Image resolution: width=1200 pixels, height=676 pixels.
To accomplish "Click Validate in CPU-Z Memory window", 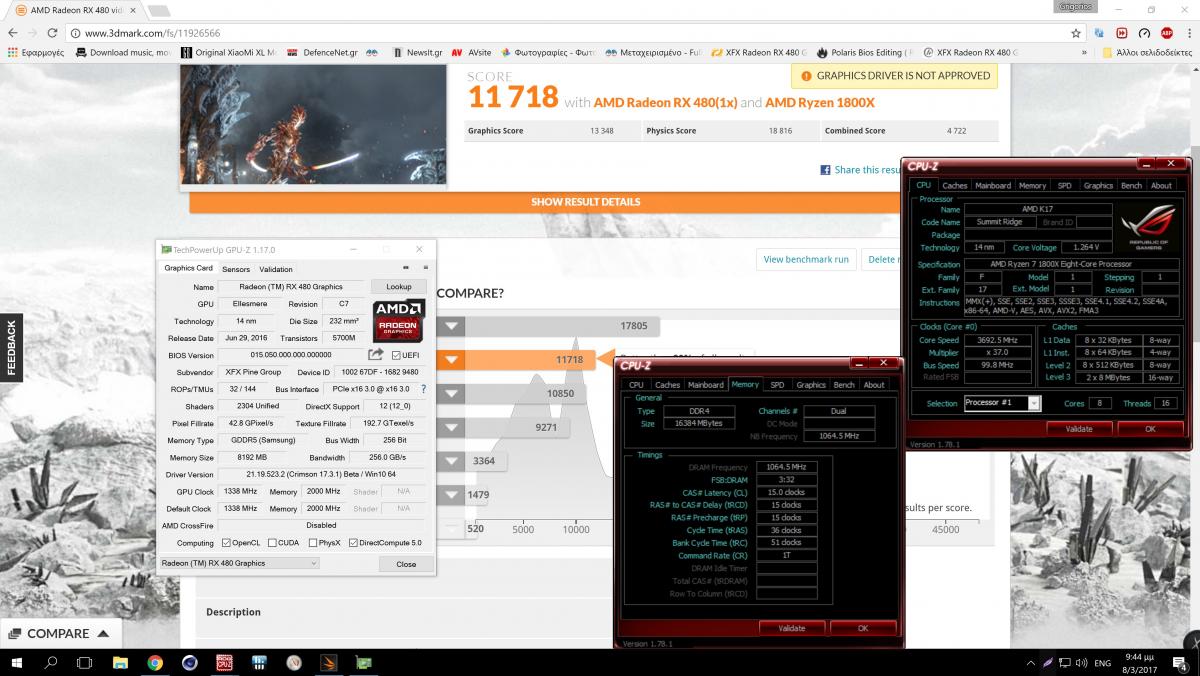I will pyautogui.click(x=792, y=628).
